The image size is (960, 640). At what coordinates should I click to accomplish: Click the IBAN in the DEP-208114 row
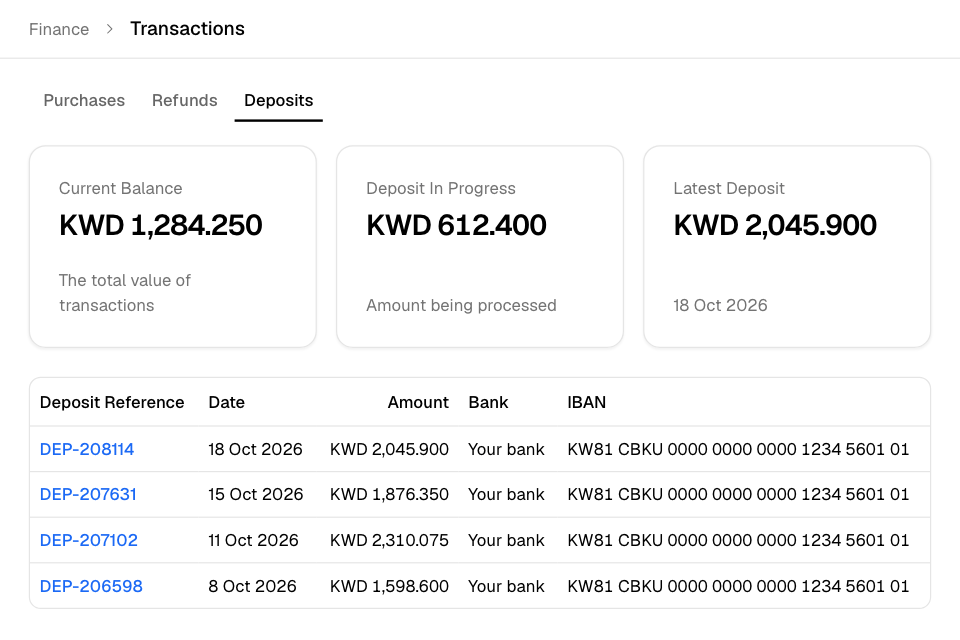(738, 450)
